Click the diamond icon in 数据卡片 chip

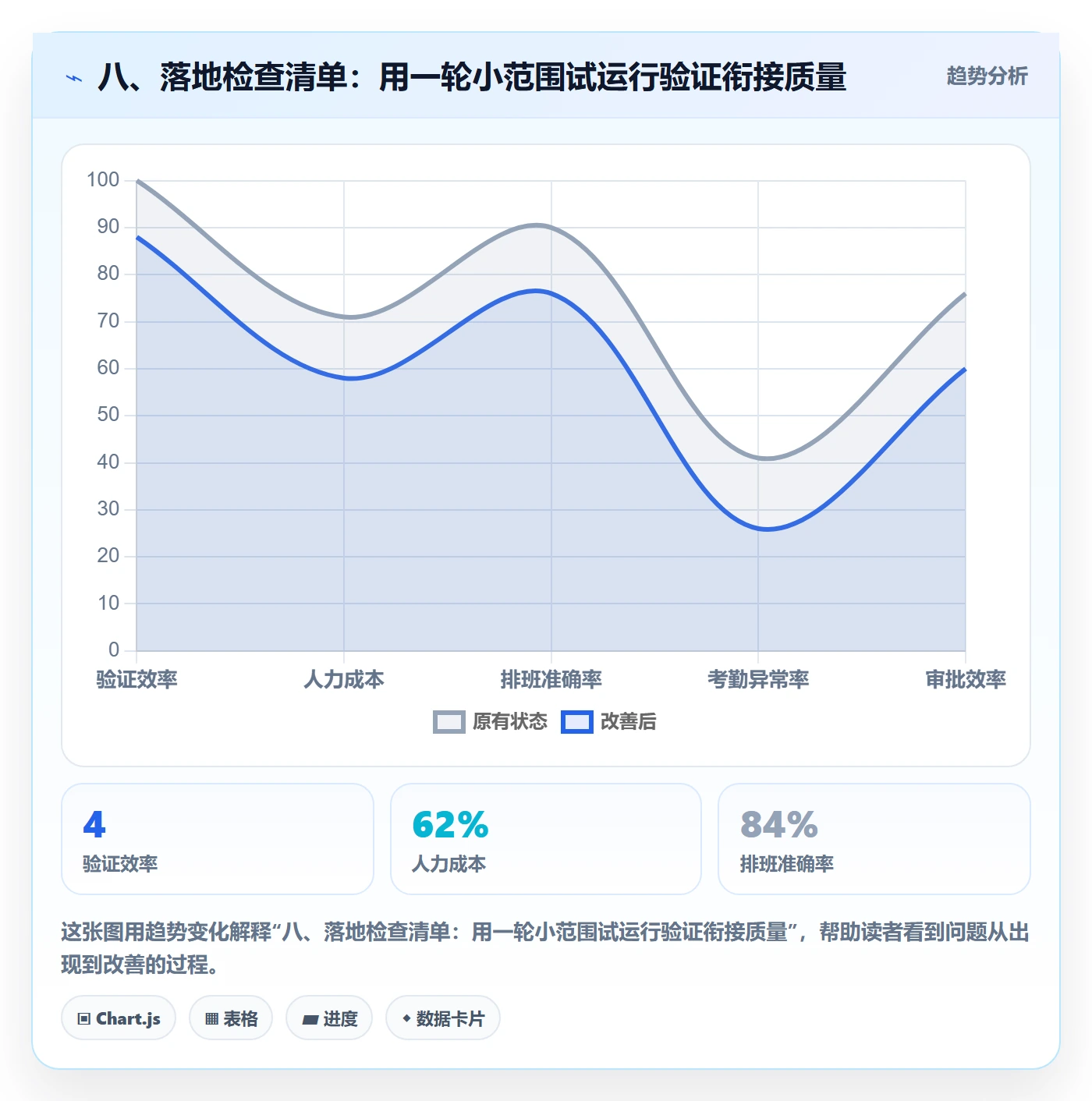[x=406, y=1018]
